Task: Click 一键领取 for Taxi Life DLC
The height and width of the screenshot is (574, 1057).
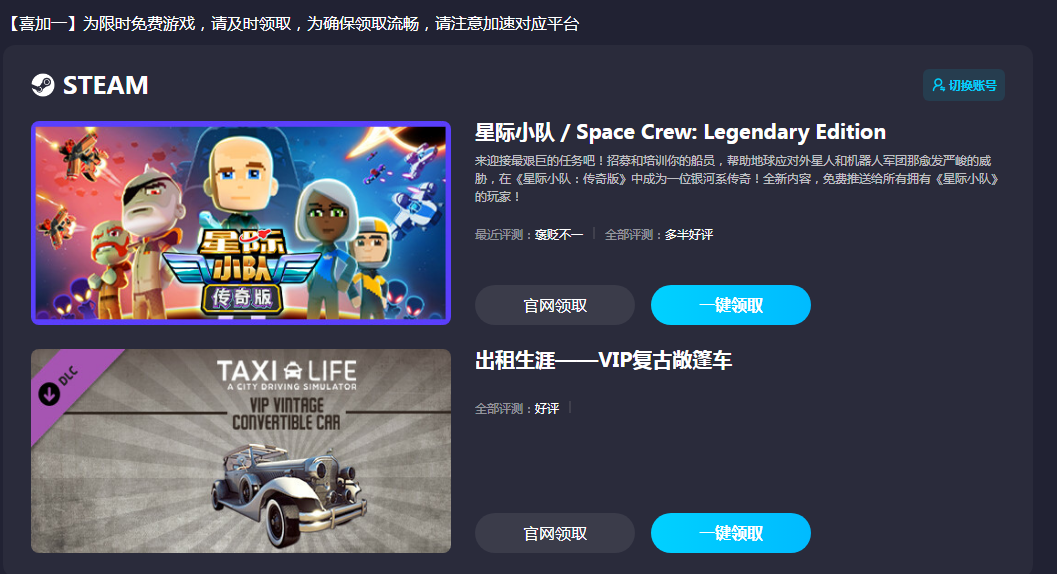Action: [x=731, y=533]
